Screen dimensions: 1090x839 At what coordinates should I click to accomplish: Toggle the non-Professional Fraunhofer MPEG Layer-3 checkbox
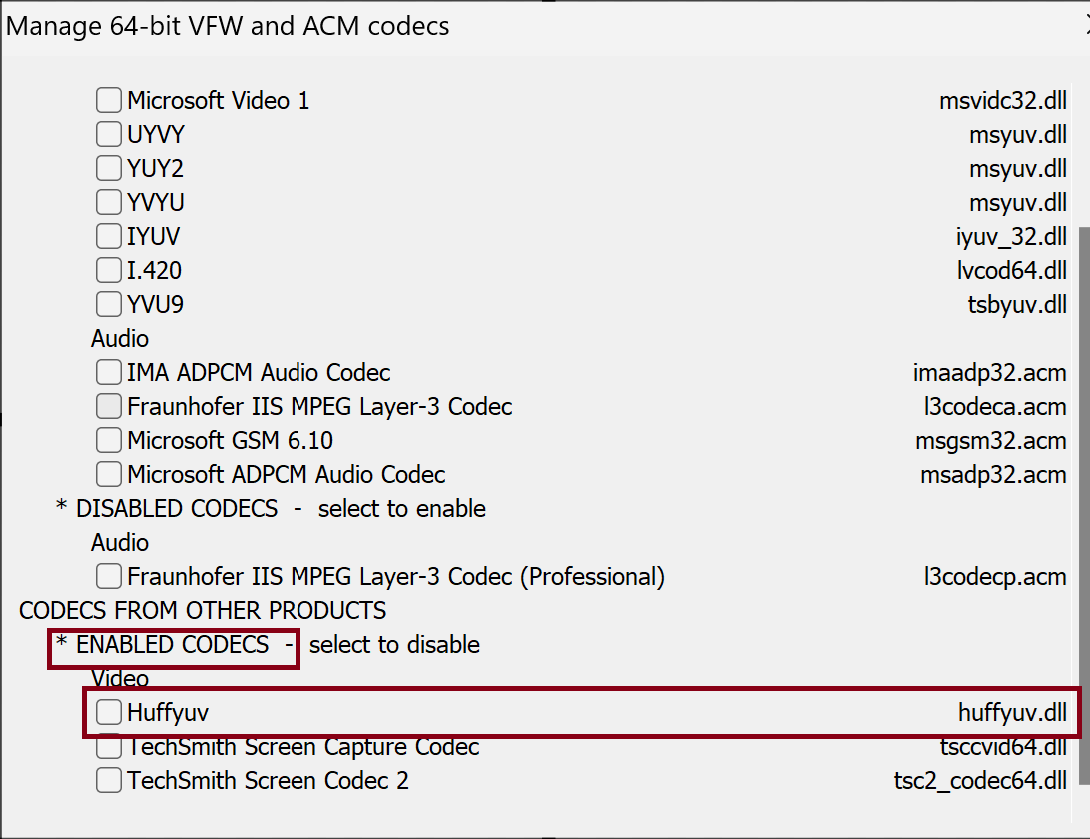pyautogui.click(x=109, y=406)
